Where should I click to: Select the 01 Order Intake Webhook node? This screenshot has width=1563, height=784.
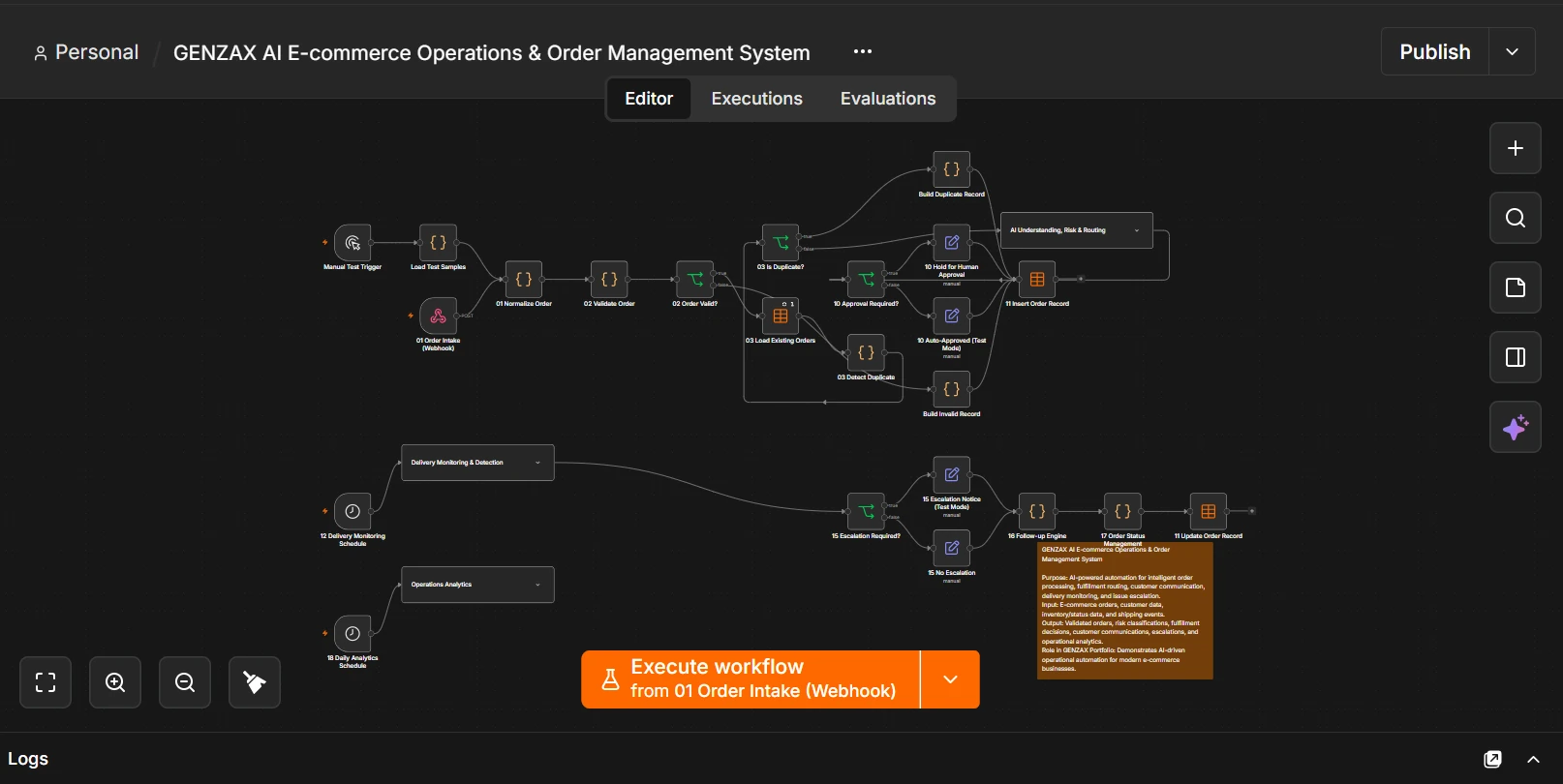[x=438, y=317]
